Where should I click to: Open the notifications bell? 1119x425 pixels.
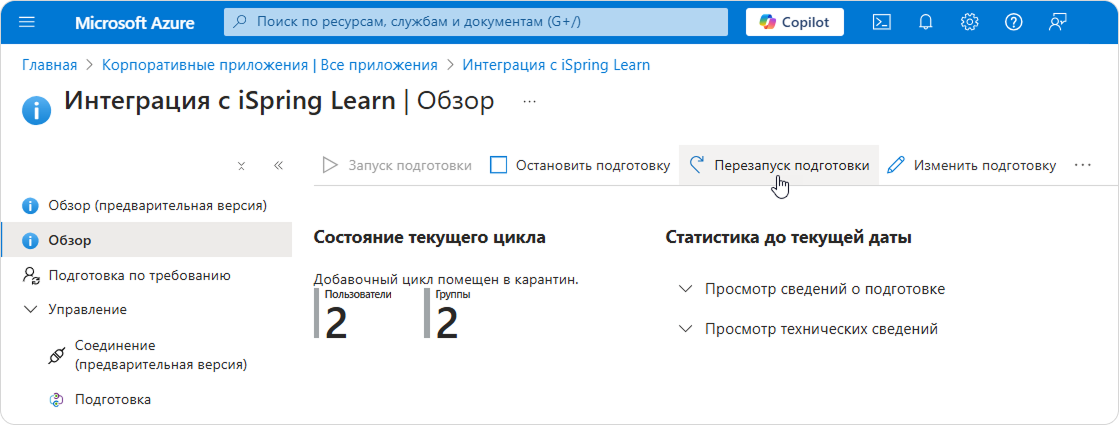coord(926,22)
